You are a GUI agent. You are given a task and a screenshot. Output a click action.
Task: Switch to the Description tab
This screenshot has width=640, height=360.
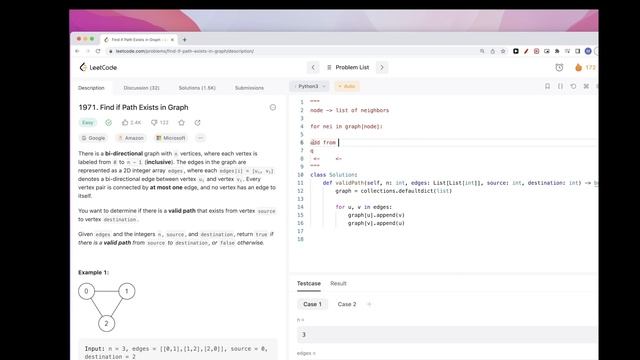[x=91, y=88]
